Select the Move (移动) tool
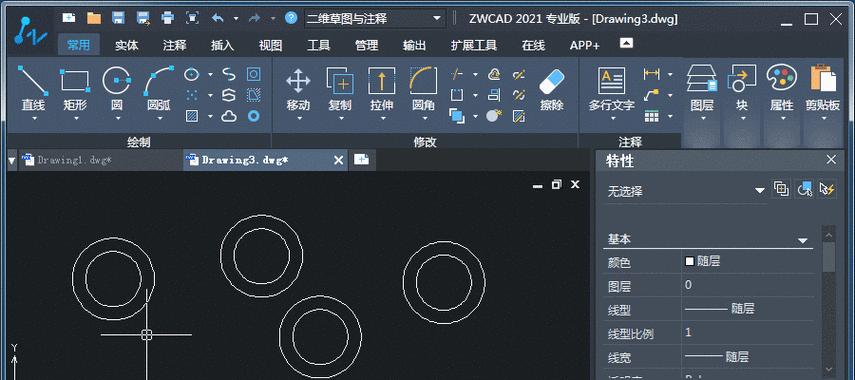 [x=298, y=87]
